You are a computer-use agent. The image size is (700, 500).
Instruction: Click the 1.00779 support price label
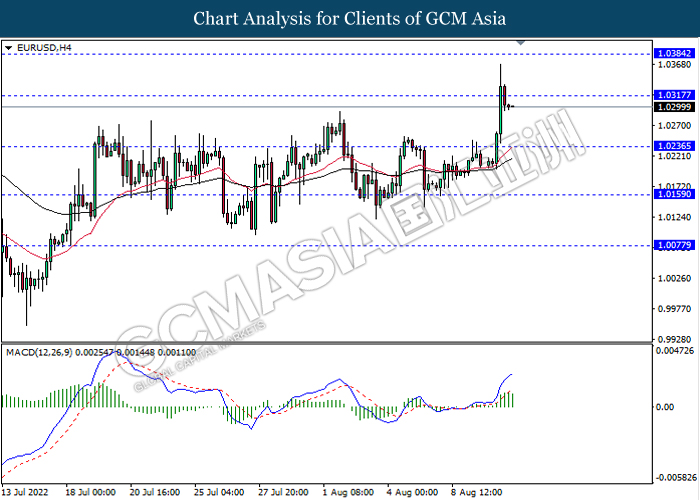click(x=674, y=245)
